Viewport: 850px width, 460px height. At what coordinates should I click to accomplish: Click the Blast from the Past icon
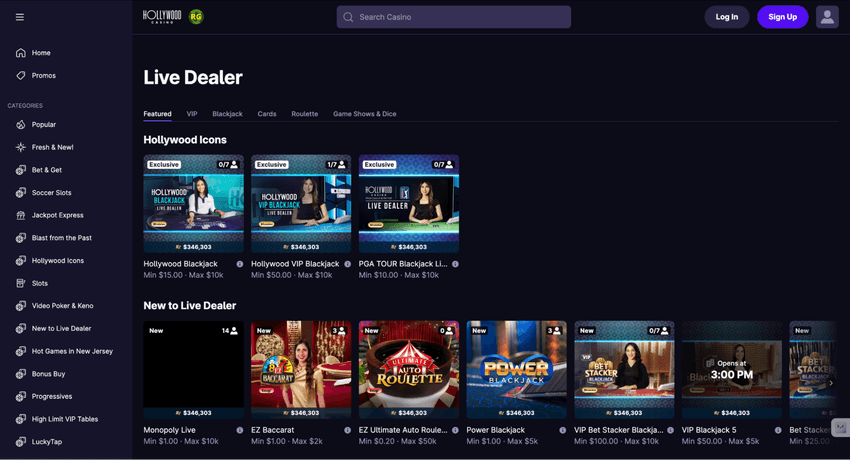point(21,238)
